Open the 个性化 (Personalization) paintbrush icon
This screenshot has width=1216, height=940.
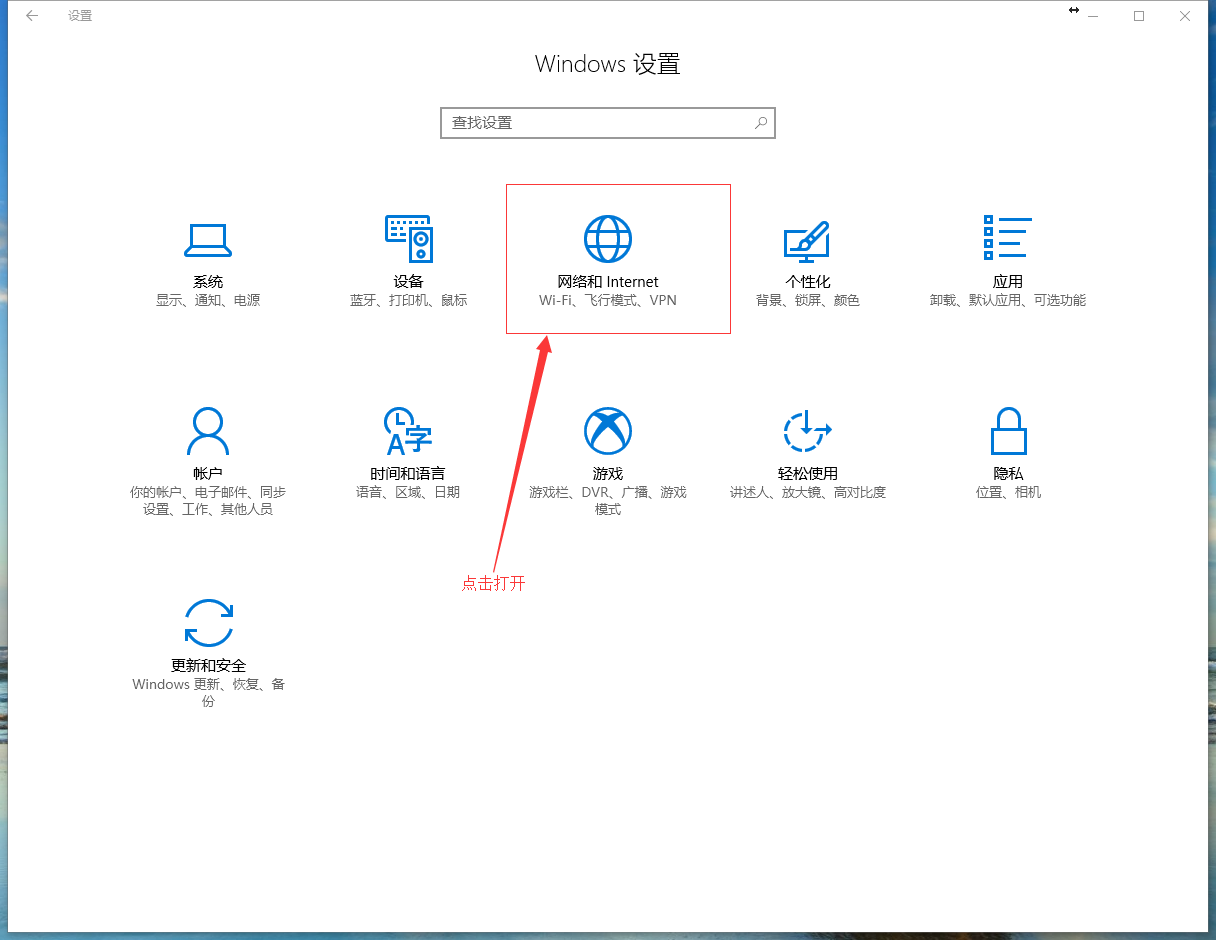(807, 240)
